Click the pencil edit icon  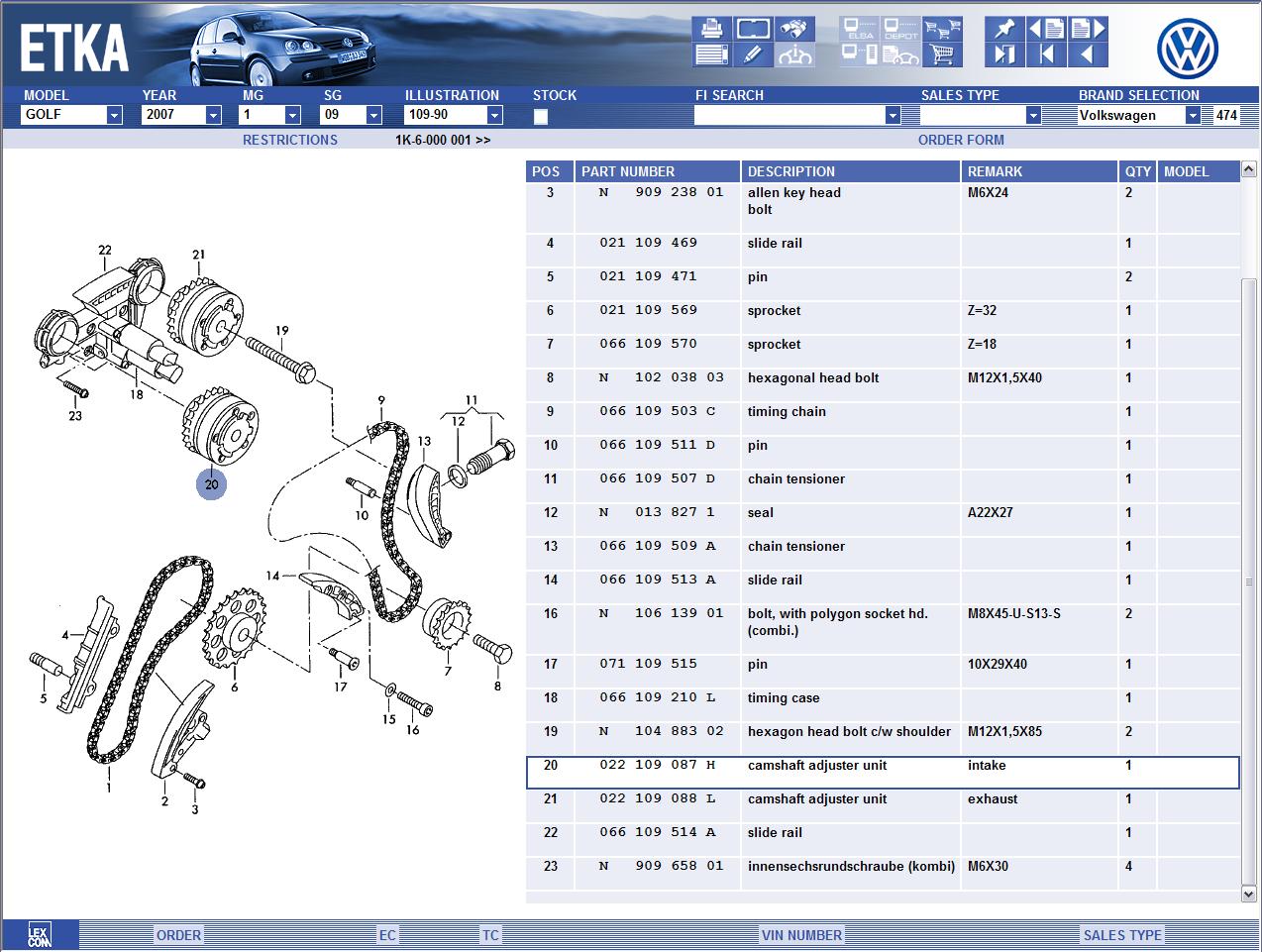point(753,54)
